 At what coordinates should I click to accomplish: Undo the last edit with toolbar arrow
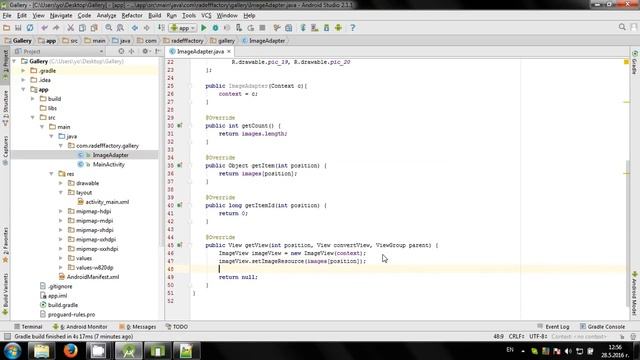click(44, 28)
